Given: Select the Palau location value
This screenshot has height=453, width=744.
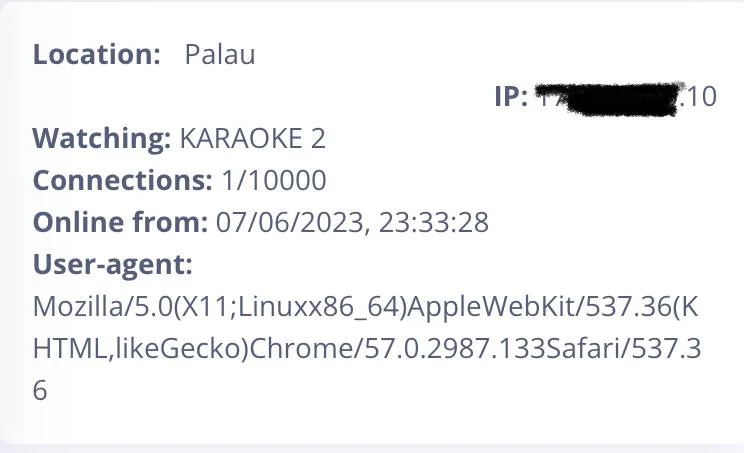Looking at the screenshot, I should 220,54.
